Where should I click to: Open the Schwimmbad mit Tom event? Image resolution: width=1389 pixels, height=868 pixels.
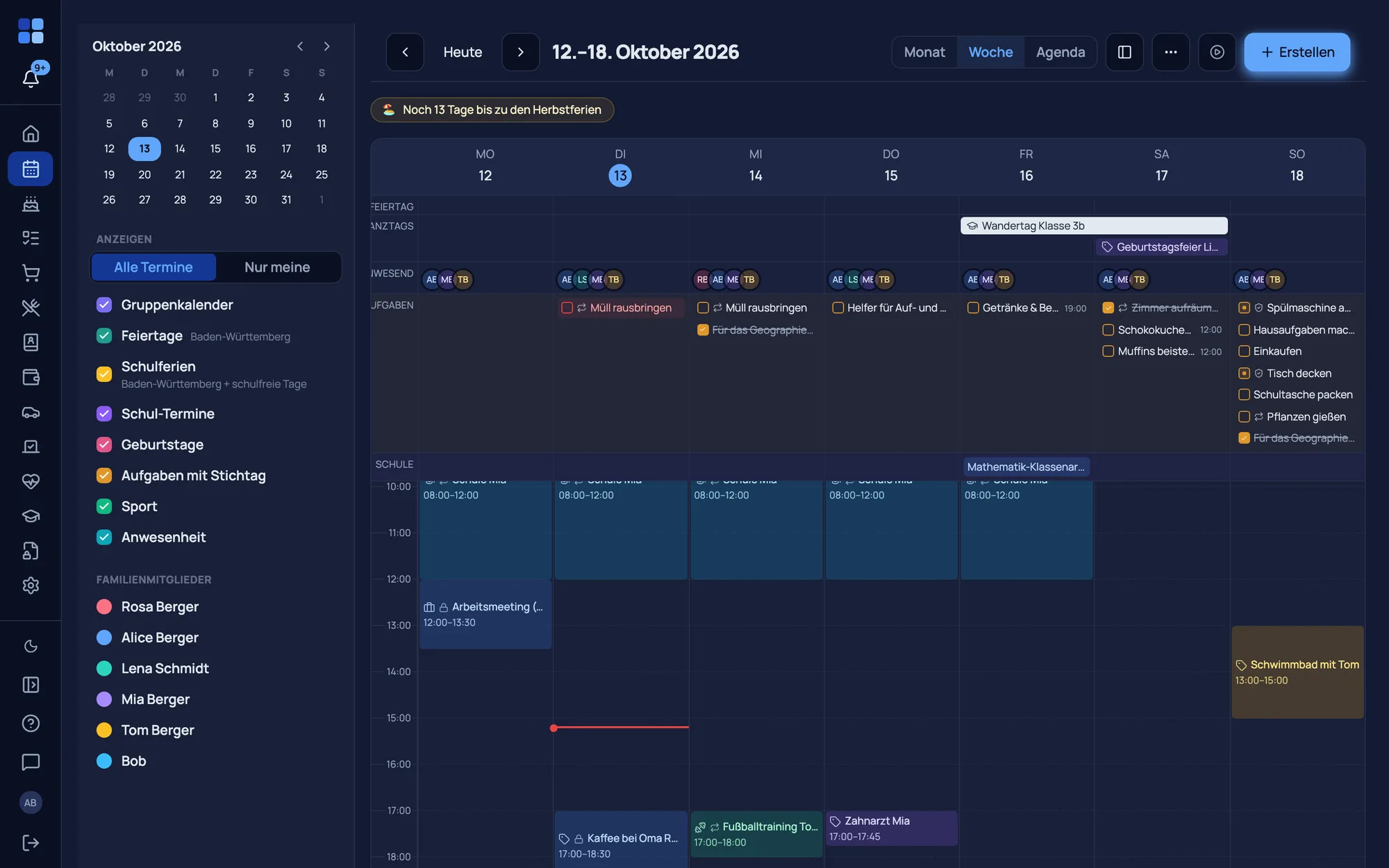click(1297, 672)
